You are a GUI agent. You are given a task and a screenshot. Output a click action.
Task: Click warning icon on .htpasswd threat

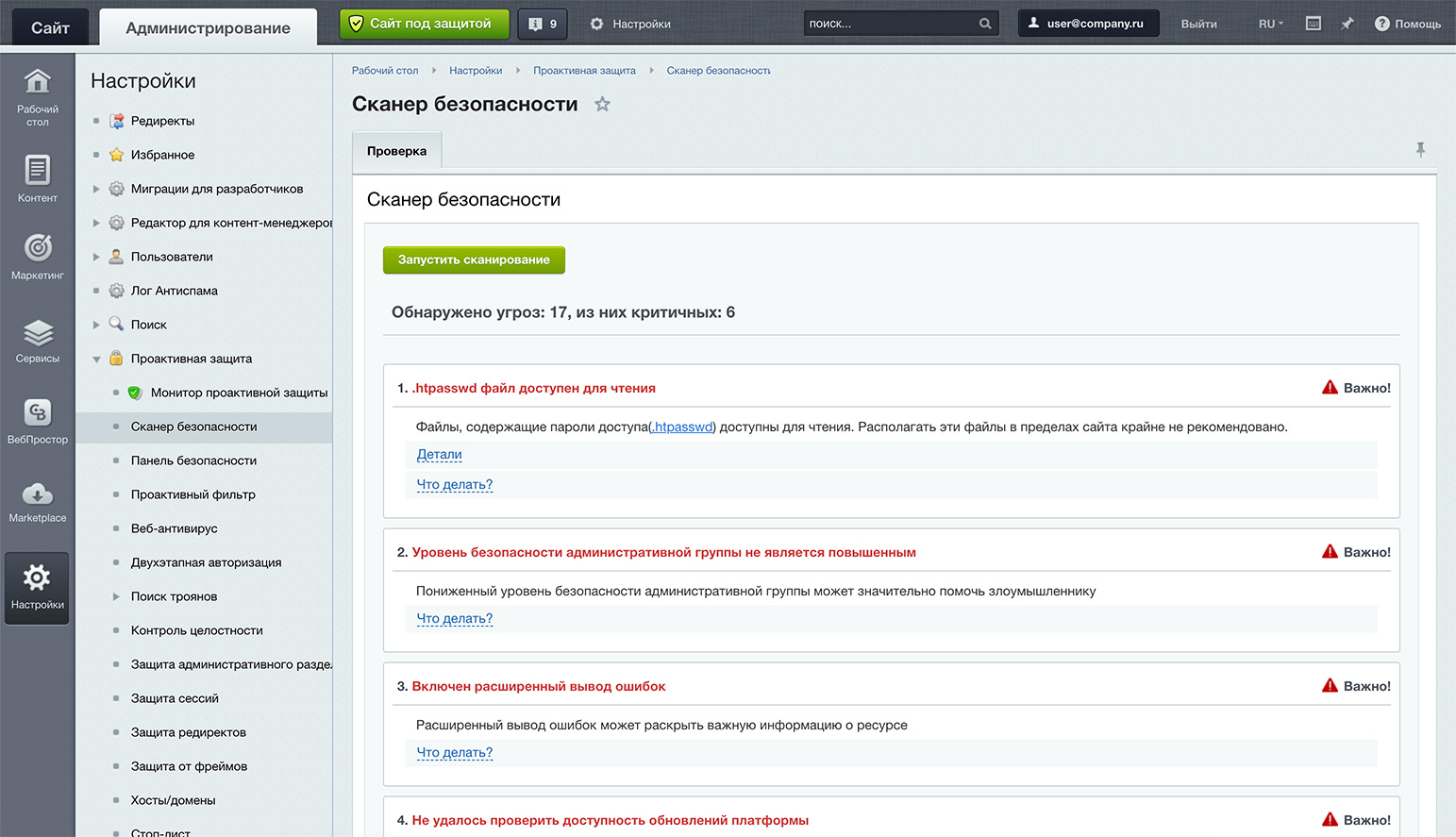pyautogui.click(x=1330, y=387)
